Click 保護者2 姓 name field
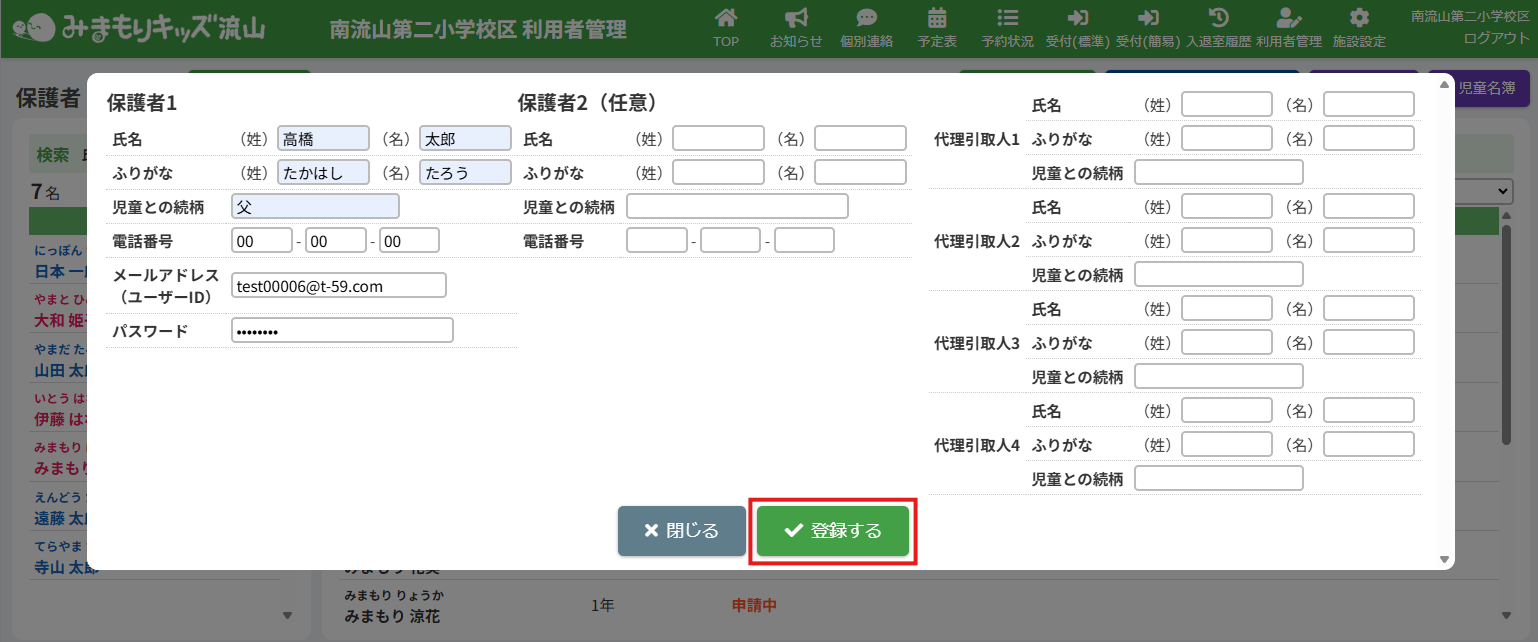This screenshot has height=642, width=1538. coord(718,138)
